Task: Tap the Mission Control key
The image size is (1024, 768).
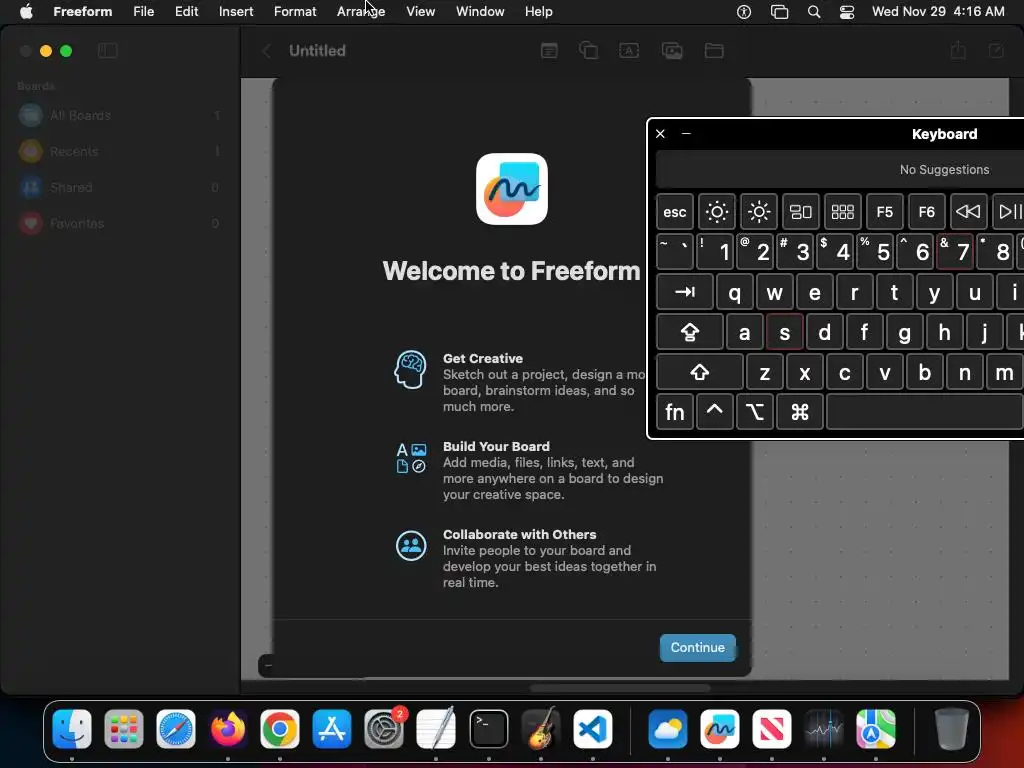Action: (800, 212)
